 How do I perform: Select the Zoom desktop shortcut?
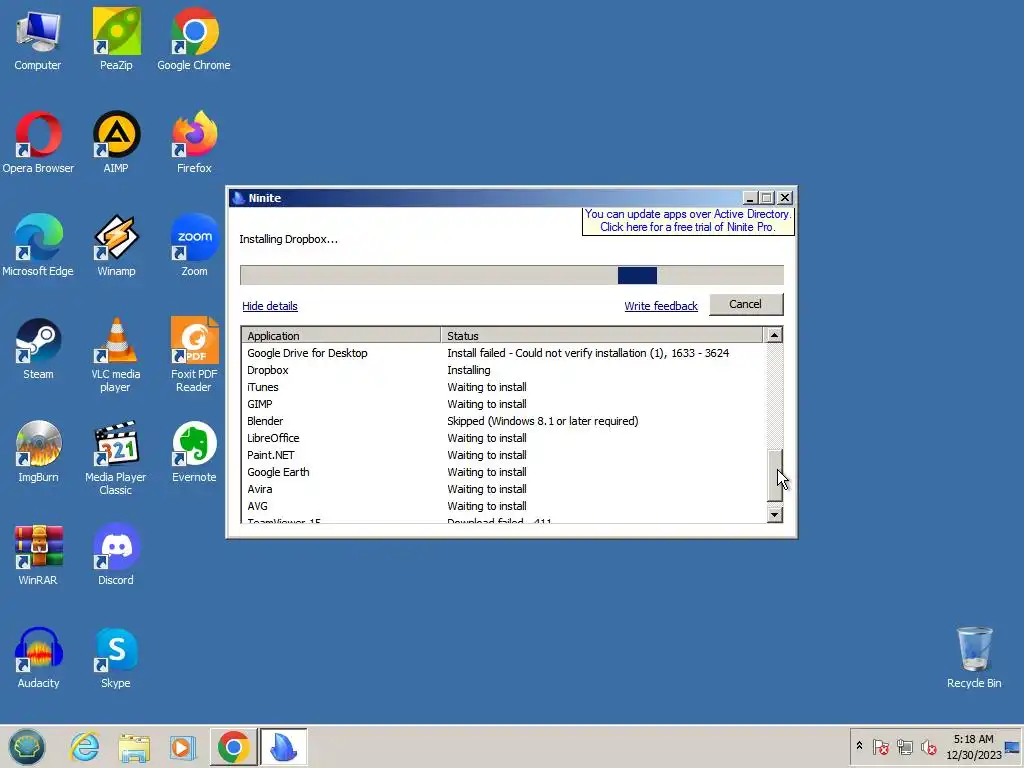click(x=194, y=246)
